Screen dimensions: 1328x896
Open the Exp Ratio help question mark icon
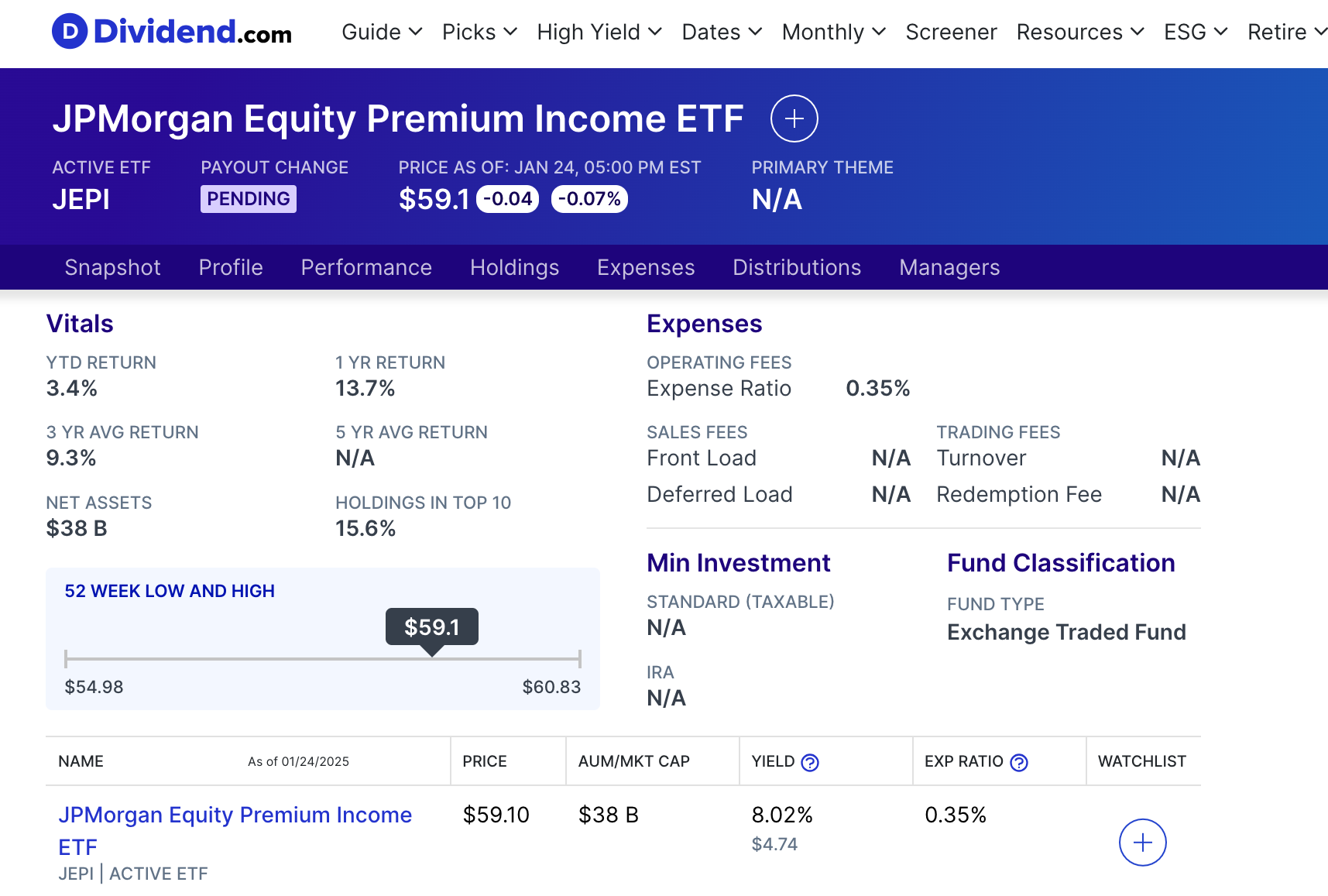(1019, 763)
